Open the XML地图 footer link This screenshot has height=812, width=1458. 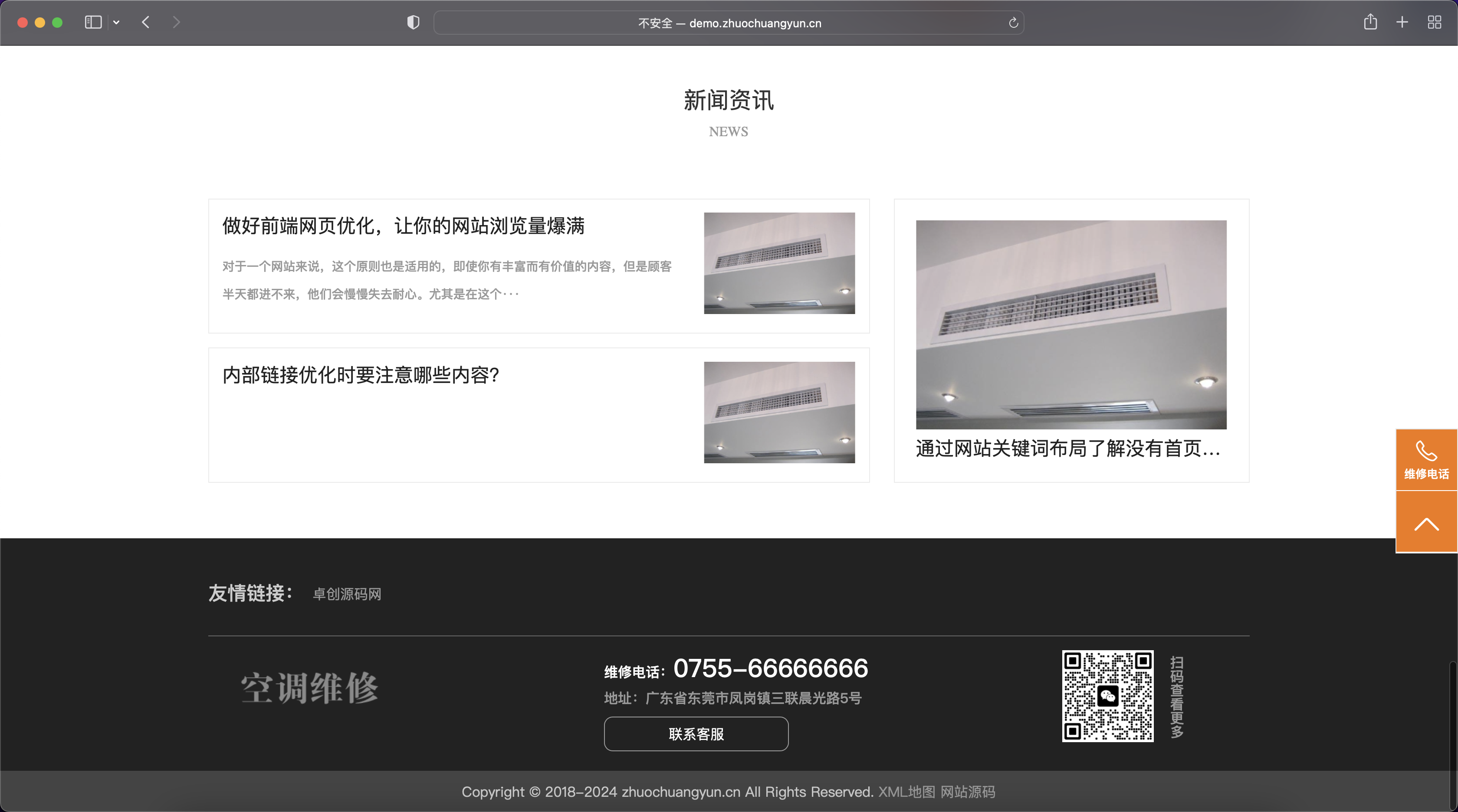(907, 792)
